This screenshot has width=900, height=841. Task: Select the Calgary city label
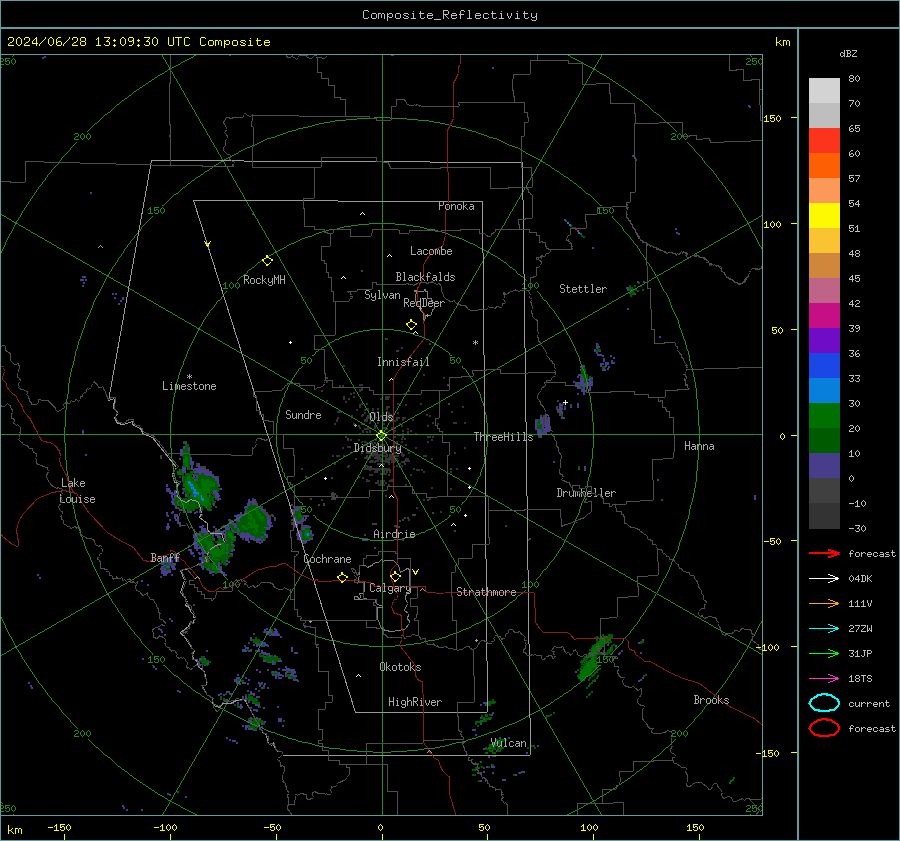pos(390,588)
